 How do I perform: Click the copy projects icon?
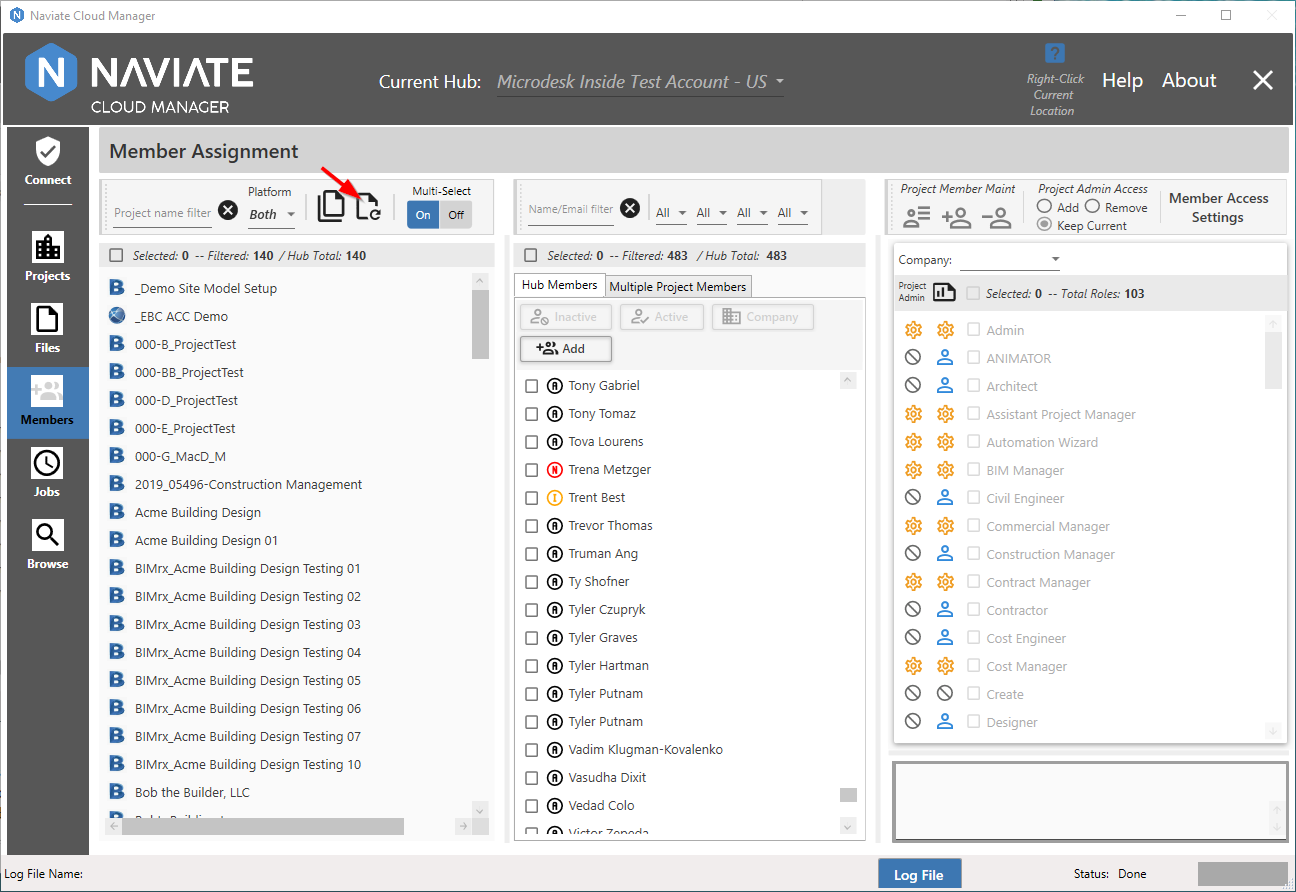331,205
